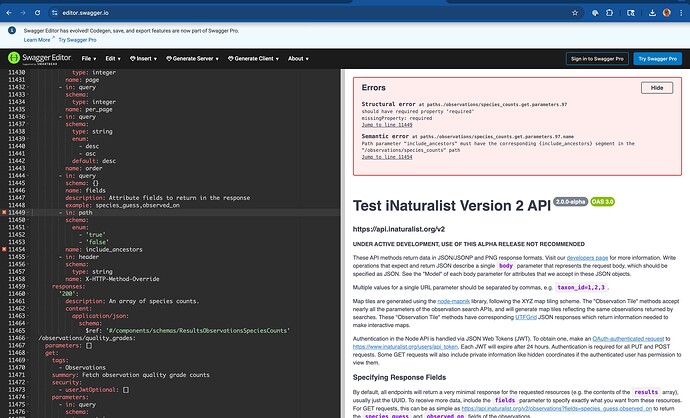This screenshot has height=418, width=690.
Task: Open the File menu
Action: tap(88, 59)
